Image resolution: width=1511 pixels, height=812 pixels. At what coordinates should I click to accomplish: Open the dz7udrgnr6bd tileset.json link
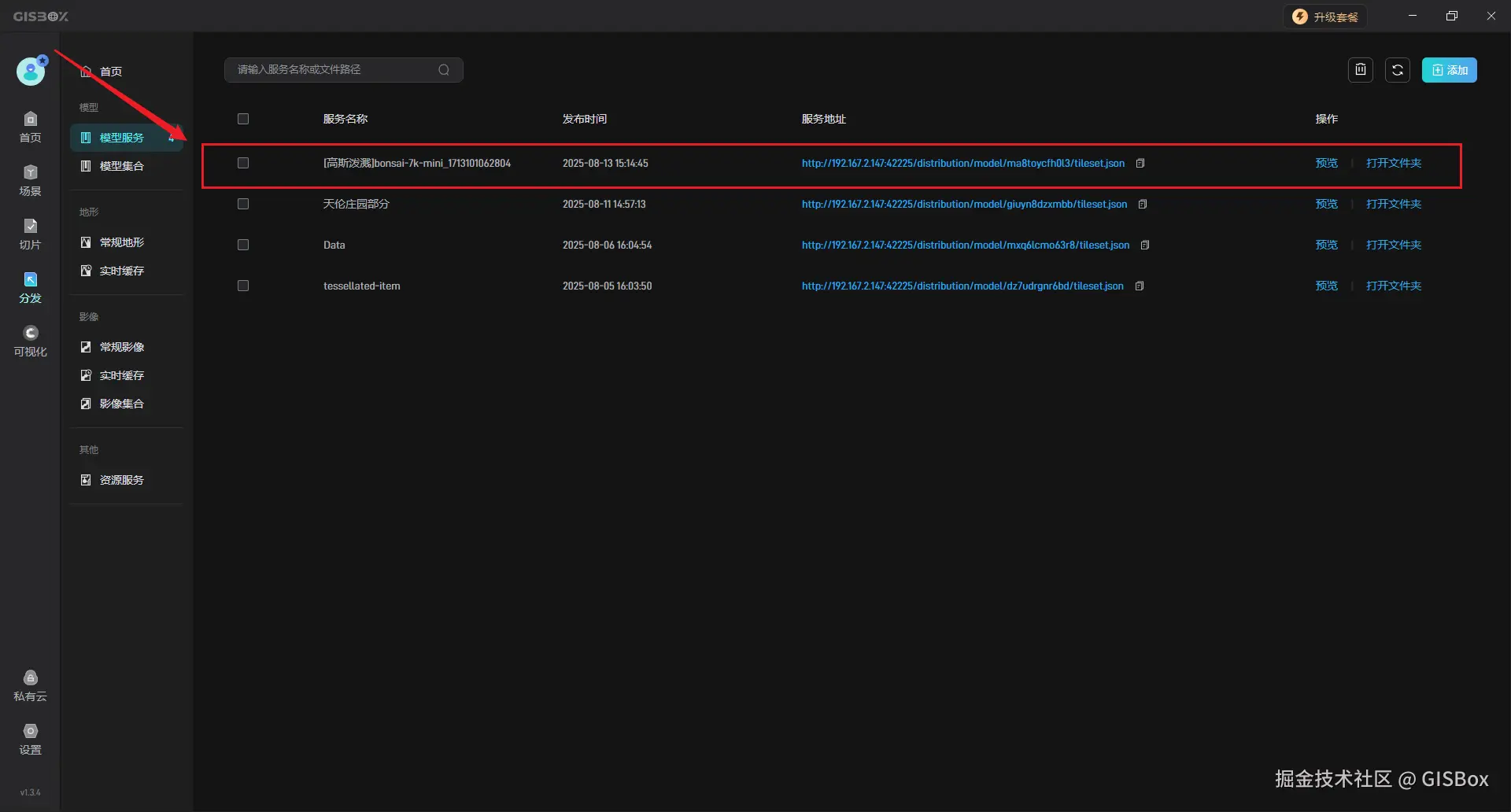(962, 286)
